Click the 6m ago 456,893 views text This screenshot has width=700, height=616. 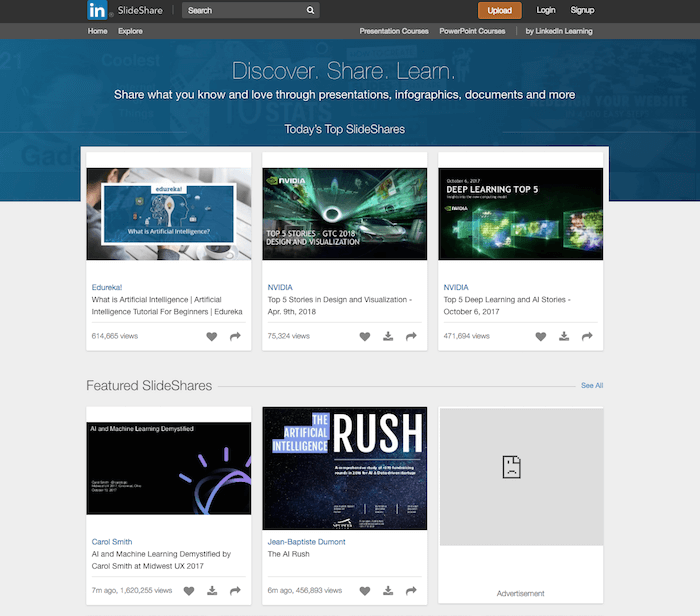(x=305, y=590)
